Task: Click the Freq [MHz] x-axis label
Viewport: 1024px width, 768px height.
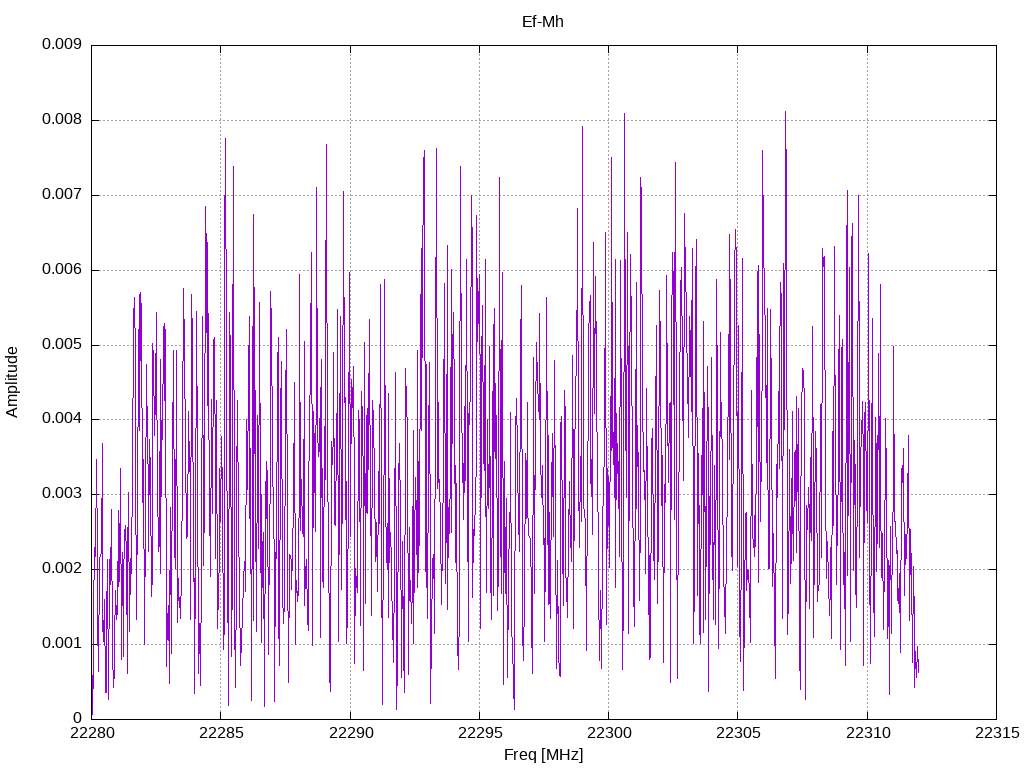Action: 543,755
